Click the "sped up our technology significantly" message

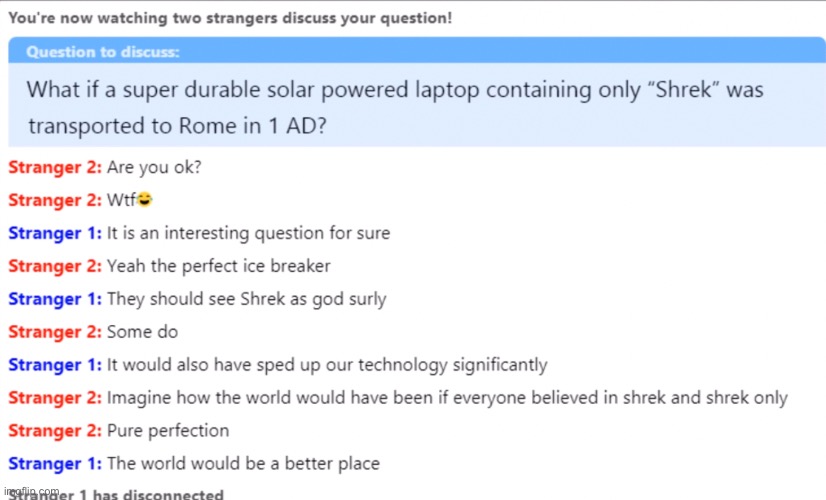tap(327, 365)
